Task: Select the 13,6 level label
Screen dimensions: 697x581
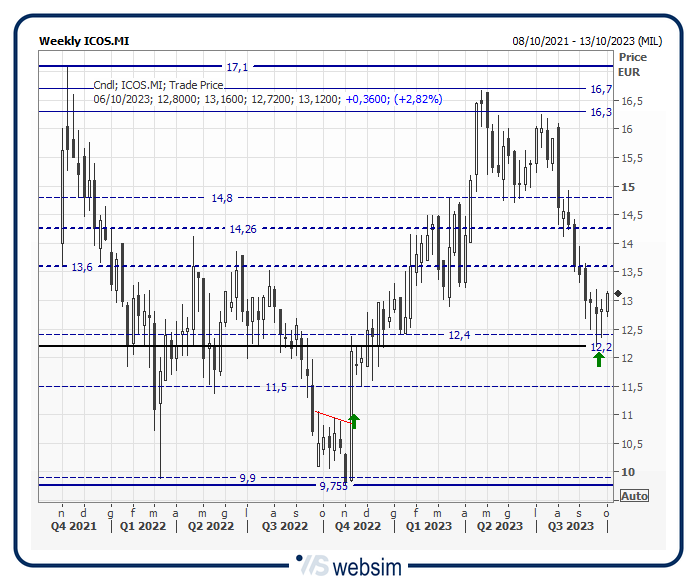Action: click(82, 267)
